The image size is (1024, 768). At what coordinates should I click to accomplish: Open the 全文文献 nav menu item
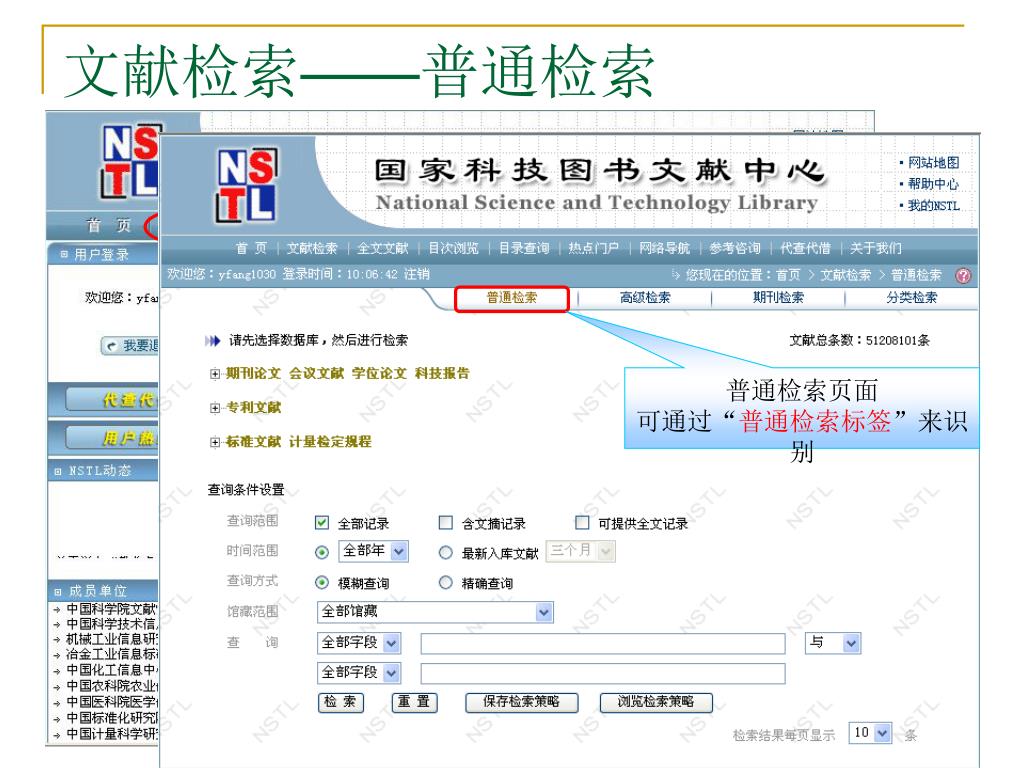[383, 248]
